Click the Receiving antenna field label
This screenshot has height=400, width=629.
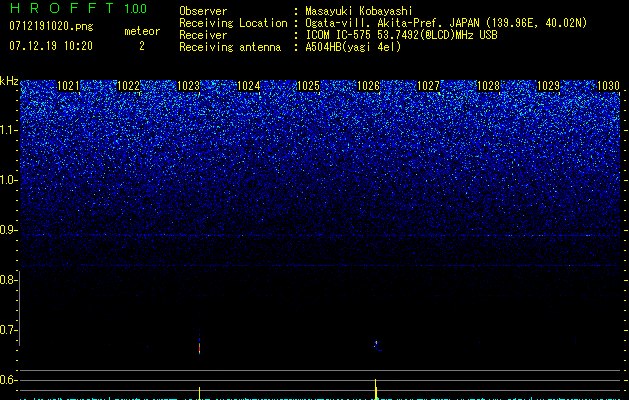(x=230, y=47)
